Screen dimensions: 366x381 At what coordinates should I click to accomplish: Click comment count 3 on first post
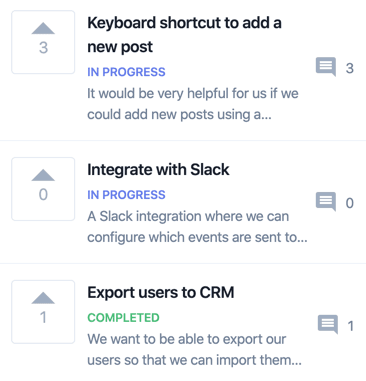point(350,68)
